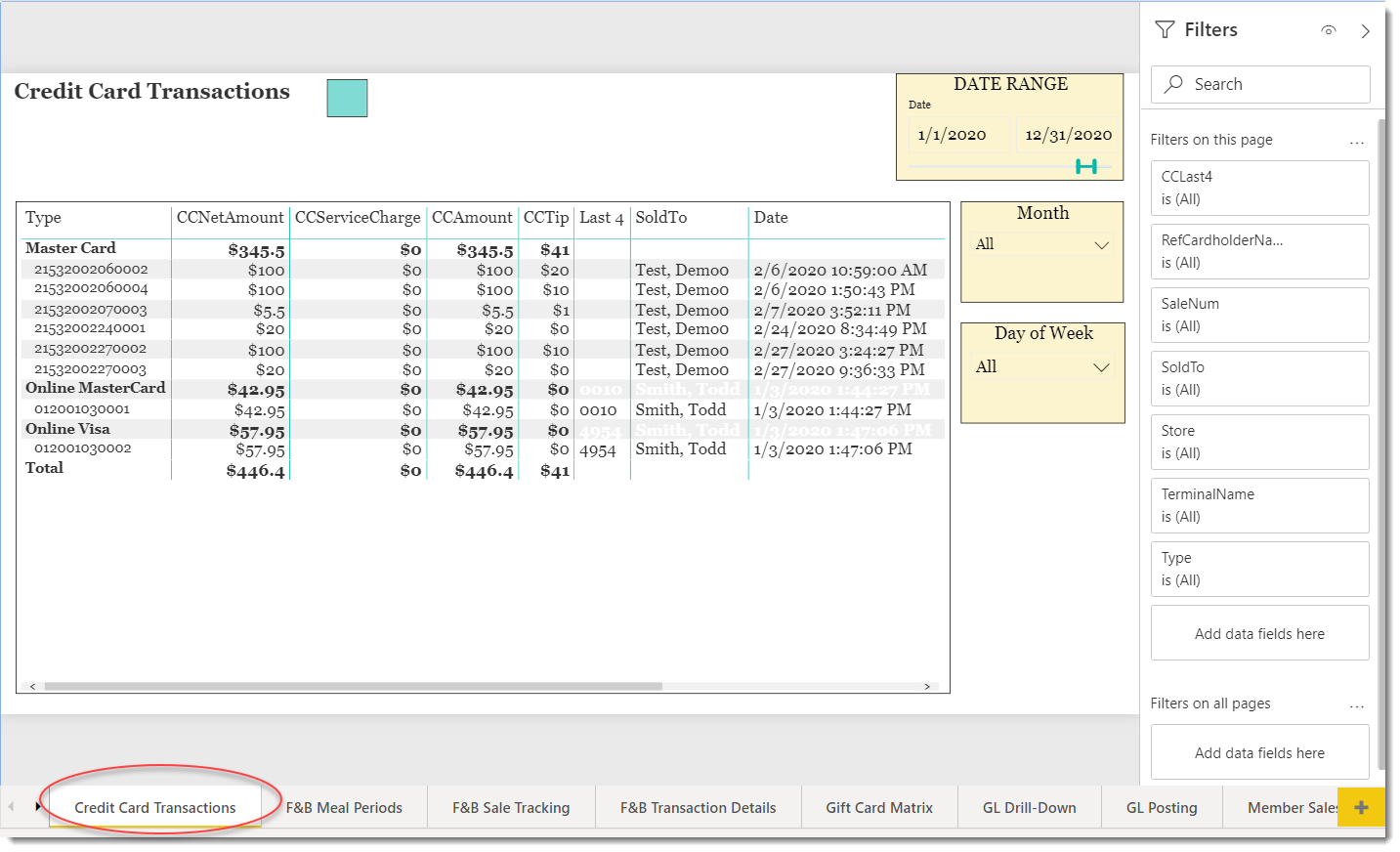This screenshot has width=1400, height=852.
Task: Click the Filters funnel icon
Action: click(1165, 30)
